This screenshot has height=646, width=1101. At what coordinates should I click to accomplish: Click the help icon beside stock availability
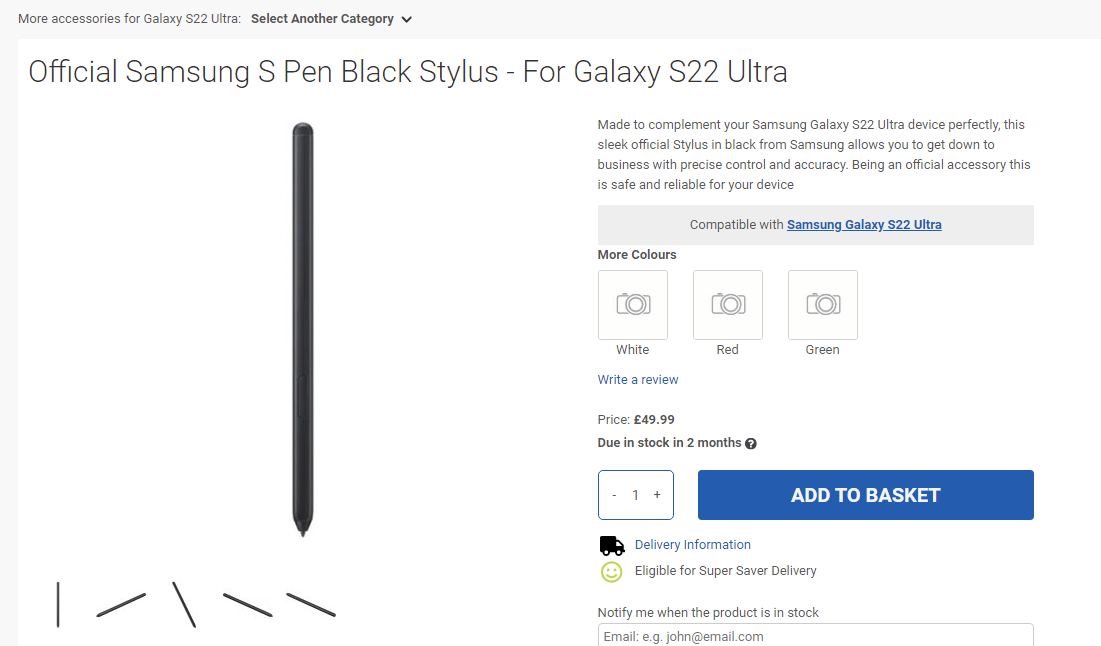[751, 444]
